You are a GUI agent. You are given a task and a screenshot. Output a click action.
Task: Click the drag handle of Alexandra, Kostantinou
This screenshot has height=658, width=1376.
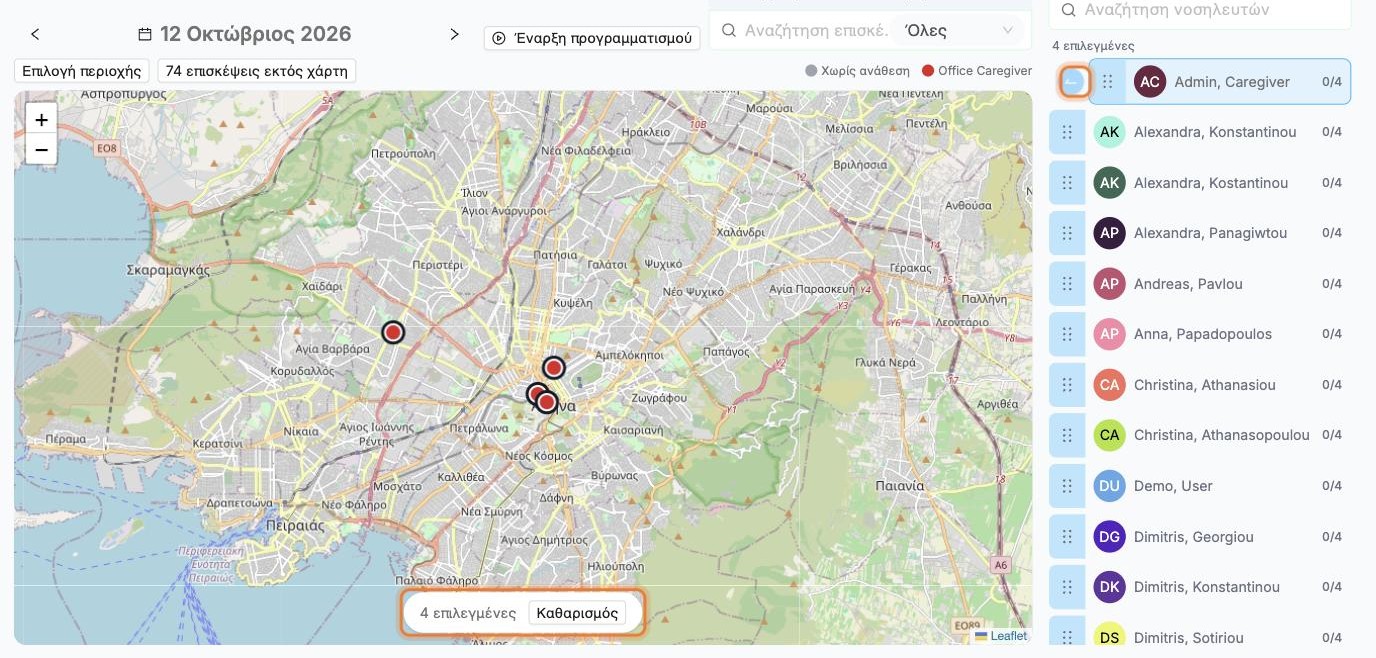point(1067,183)
